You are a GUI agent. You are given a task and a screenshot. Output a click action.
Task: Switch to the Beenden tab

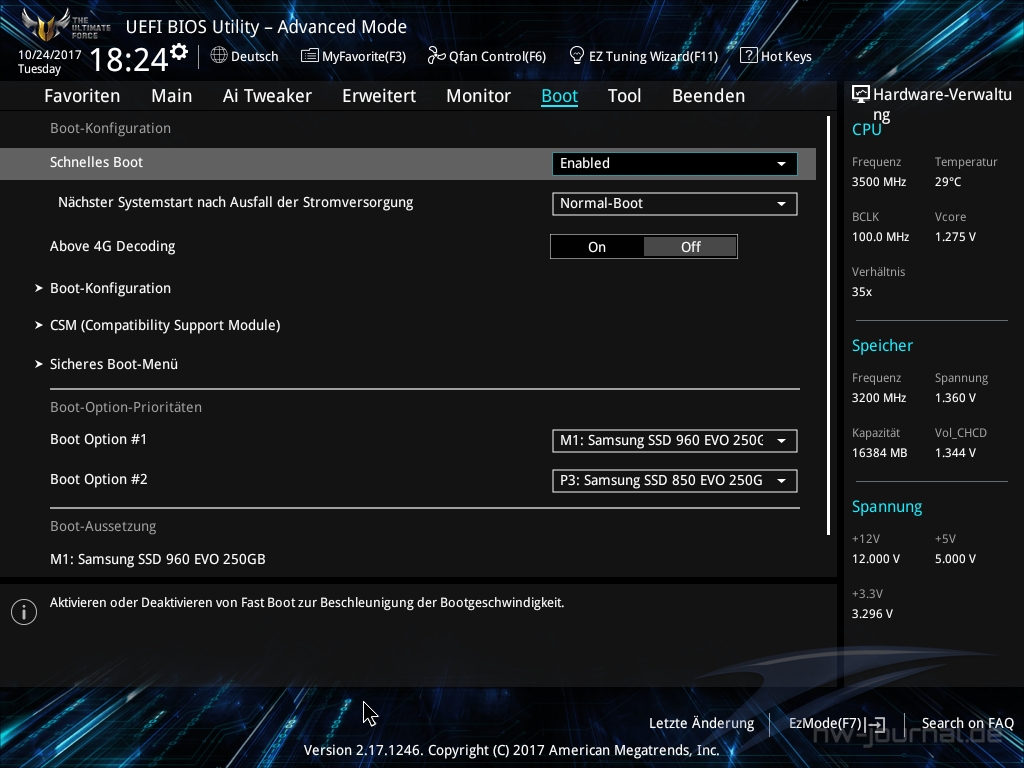click(x=709, y=96)
